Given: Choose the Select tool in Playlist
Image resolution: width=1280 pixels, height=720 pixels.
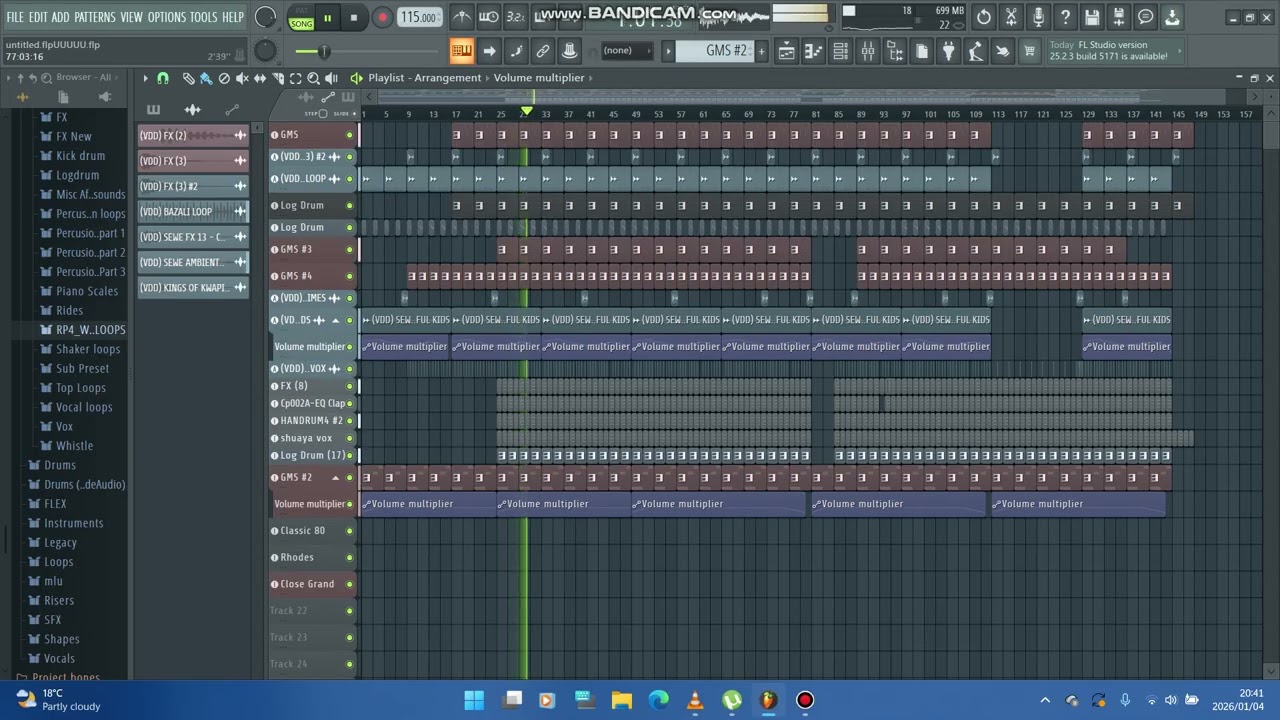Looking at the screenshot, I should point(295,78).
